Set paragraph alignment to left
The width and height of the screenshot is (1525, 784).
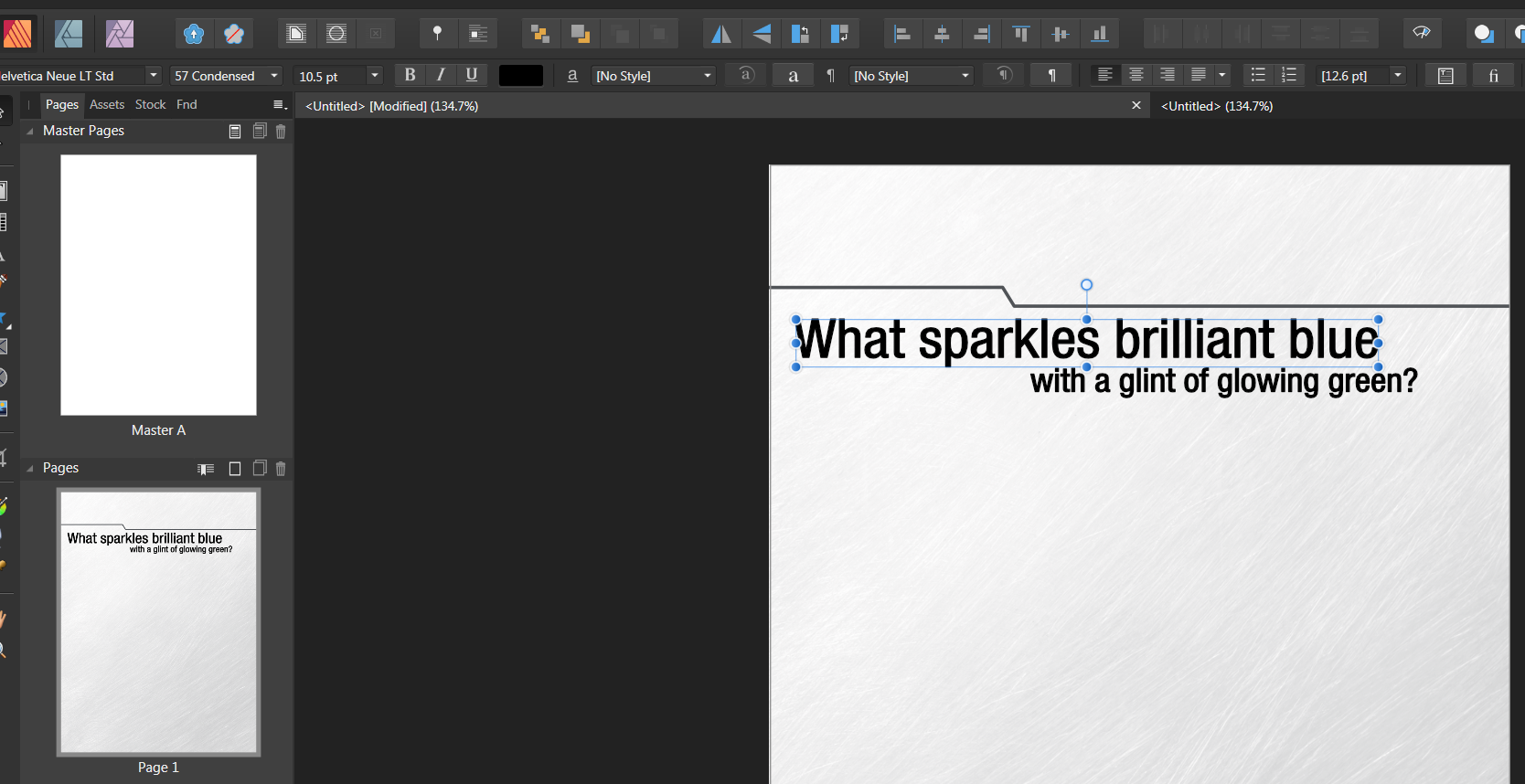click(x=1105, y=75)
